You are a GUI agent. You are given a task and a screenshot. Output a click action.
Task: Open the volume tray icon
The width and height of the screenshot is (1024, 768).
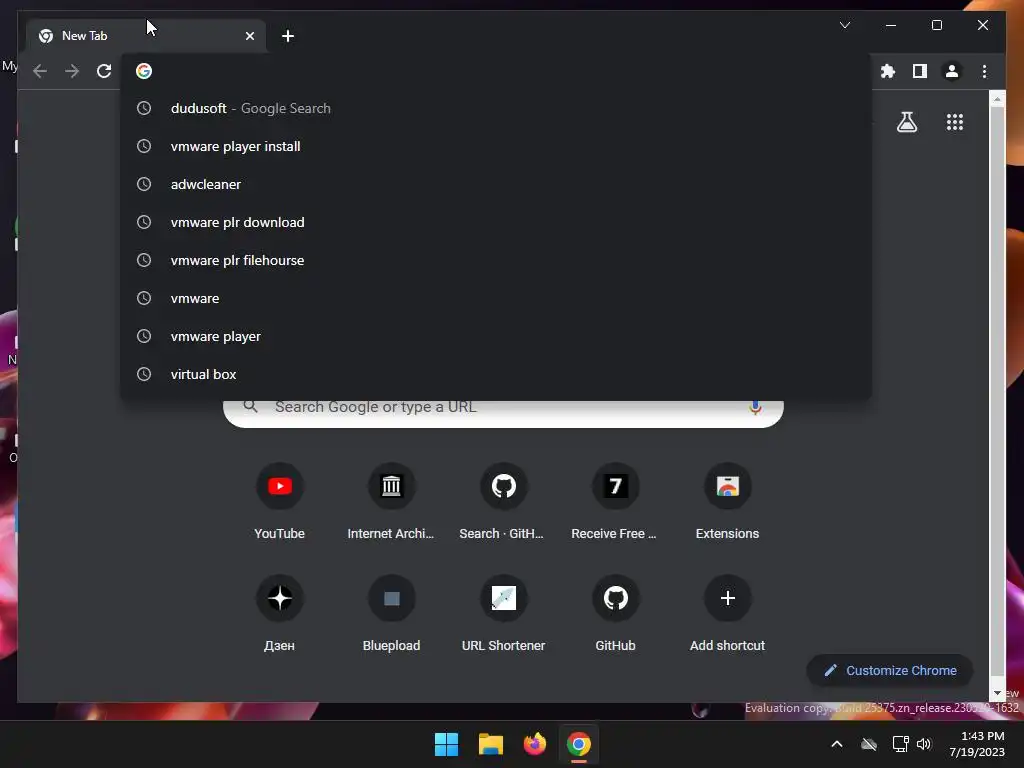coord(924,744)
